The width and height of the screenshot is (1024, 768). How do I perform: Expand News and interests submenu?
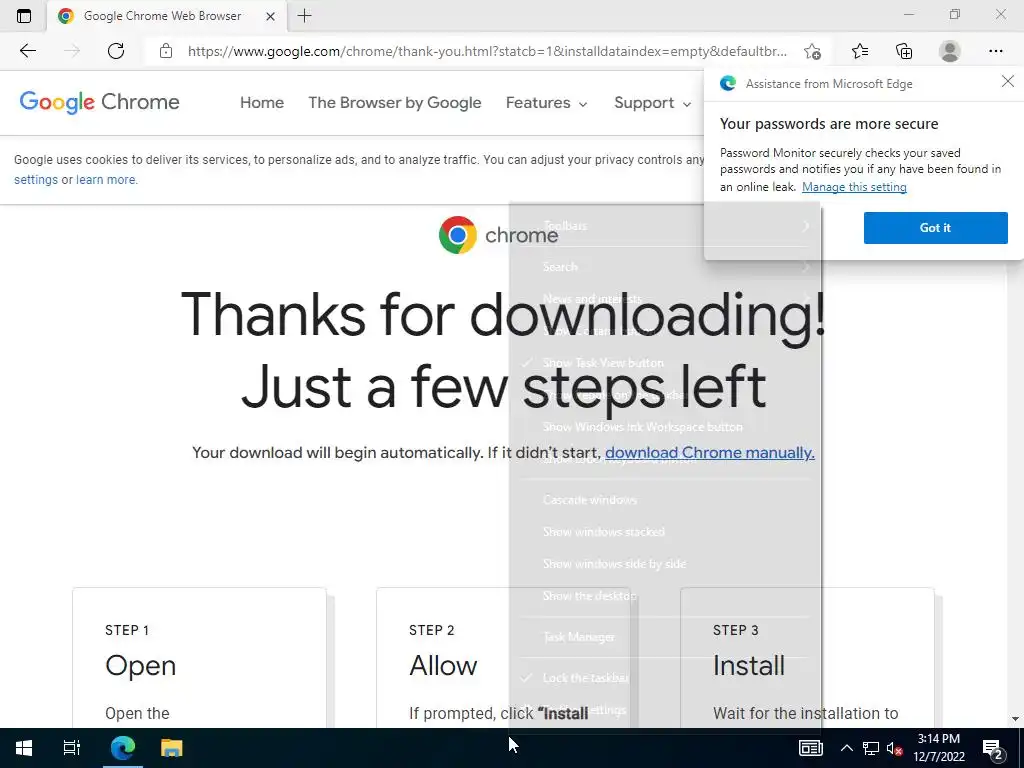point(667,298)
